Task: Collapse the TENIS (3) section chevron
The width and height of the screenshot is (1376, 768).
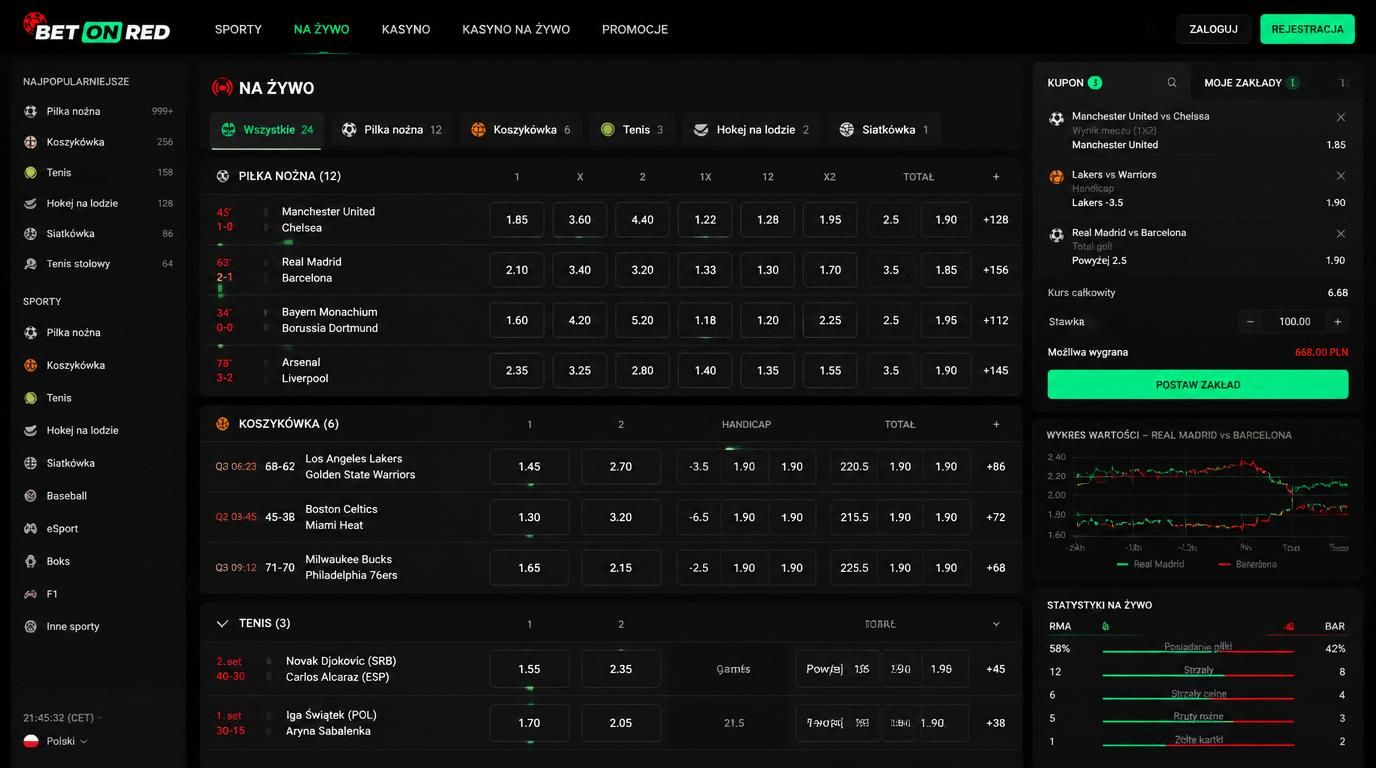Action: click(222, 623)
